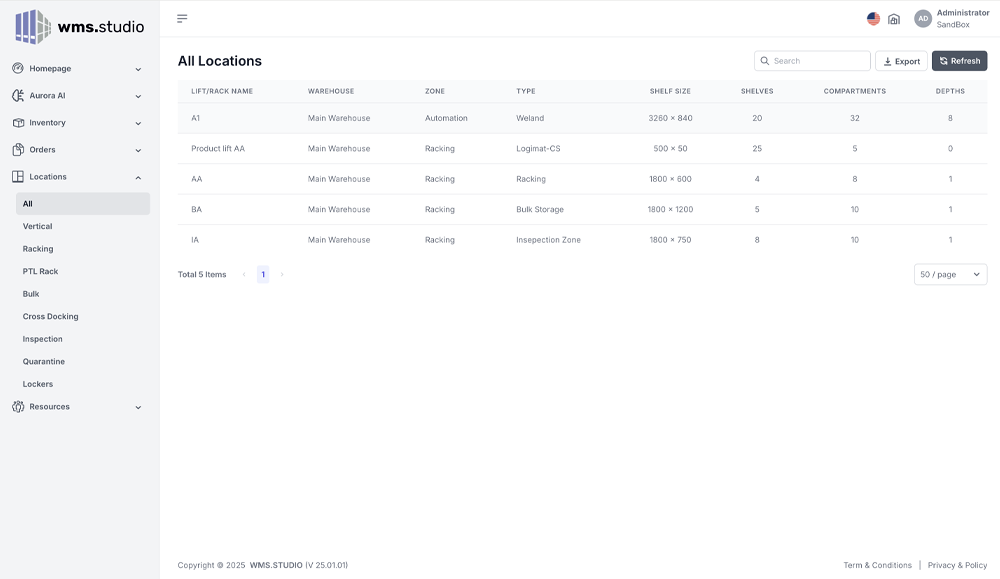Click the Aurora AI sidebar icon
Image resolution: width=1000 pixels, height=579 pixels.
(x=18, y=96)
